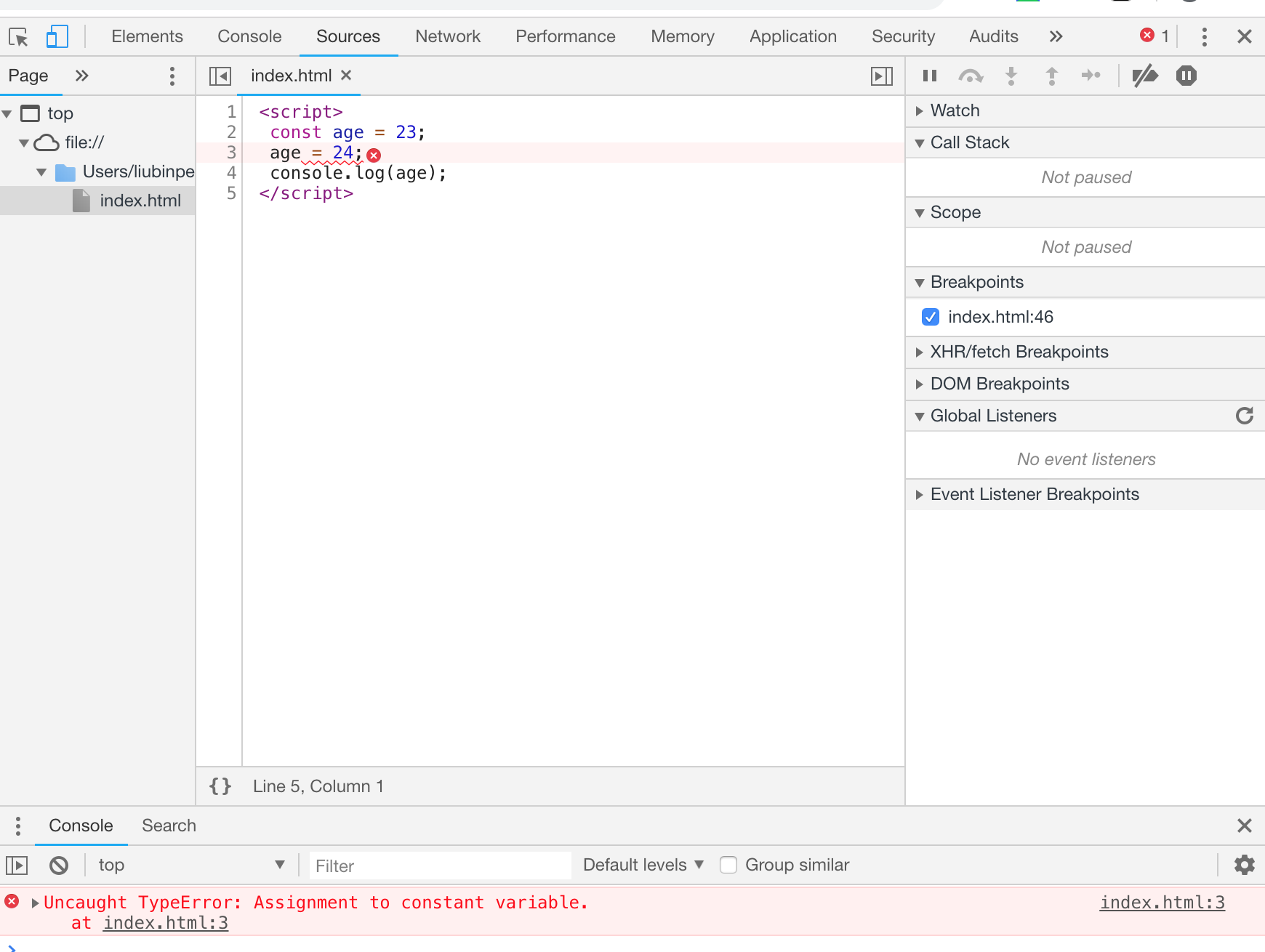Open the navigator pane options menu
Screen dimensions: 1265x952
point(172,76)
